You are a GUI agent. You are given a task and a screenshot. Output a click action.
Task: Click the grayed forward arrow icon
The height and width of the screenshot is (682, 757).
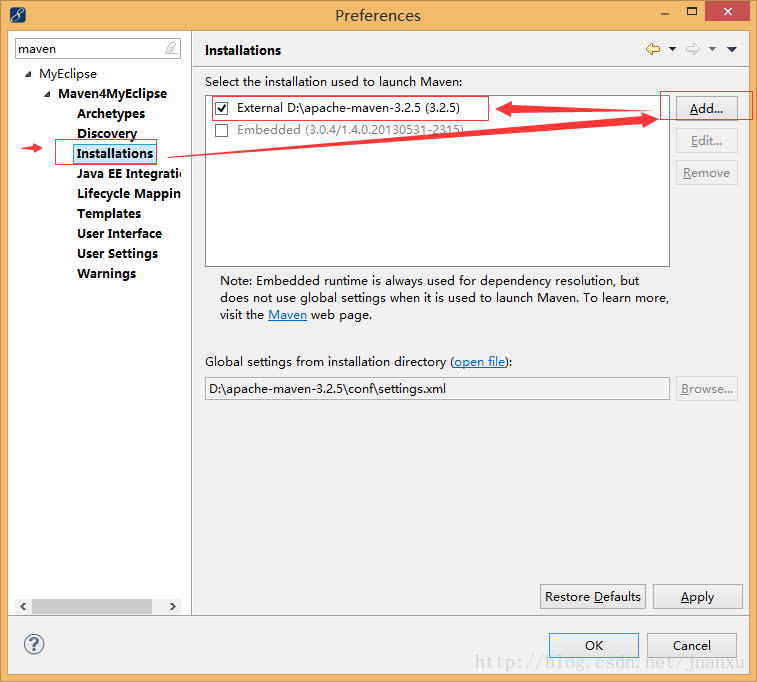[693, 49]
